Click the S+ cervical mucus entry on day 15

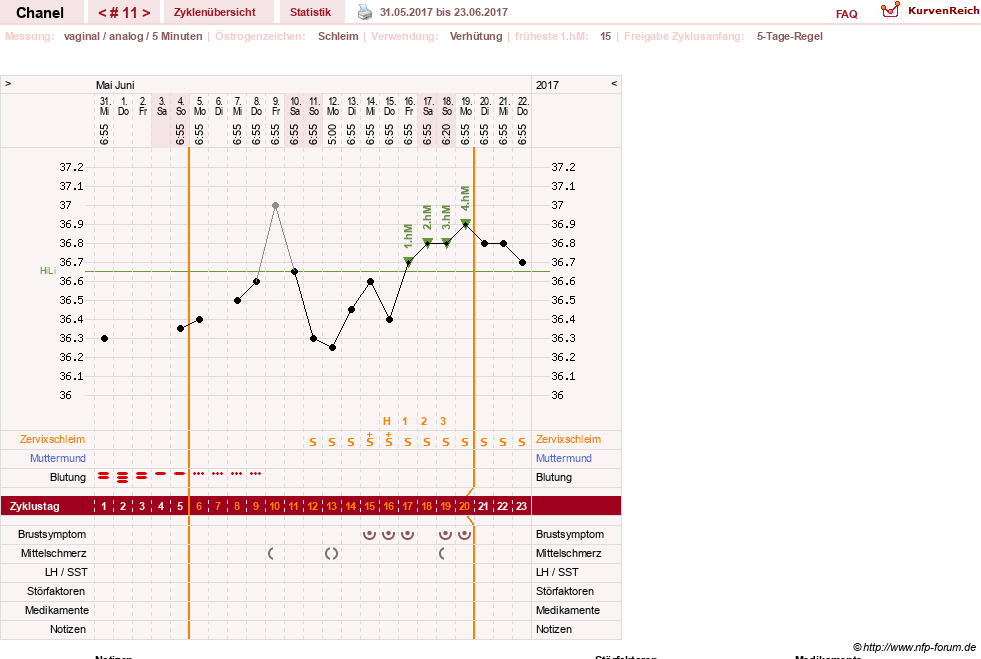[370, 439]
